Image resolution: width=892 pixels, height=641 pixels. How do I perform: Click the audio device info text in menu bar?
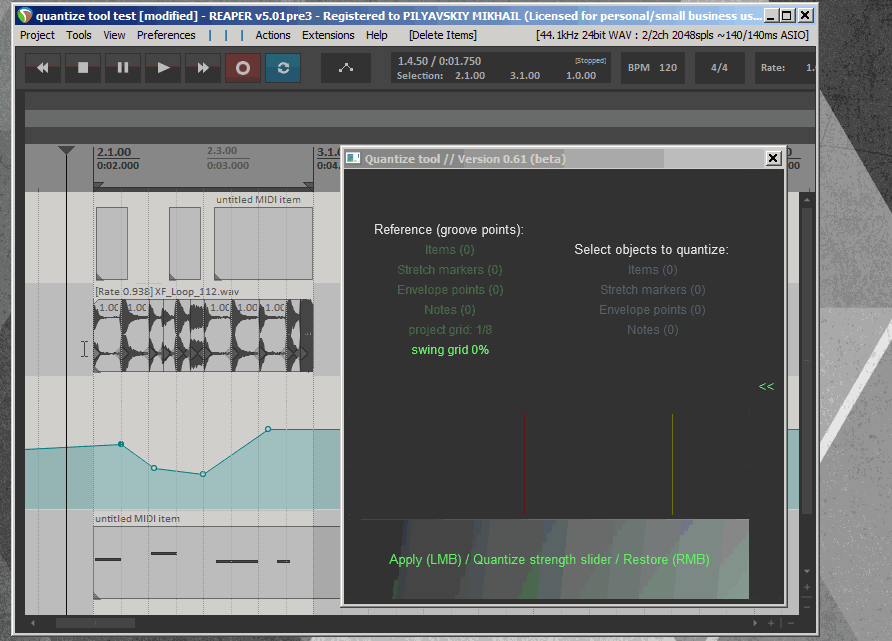(672, 35)
